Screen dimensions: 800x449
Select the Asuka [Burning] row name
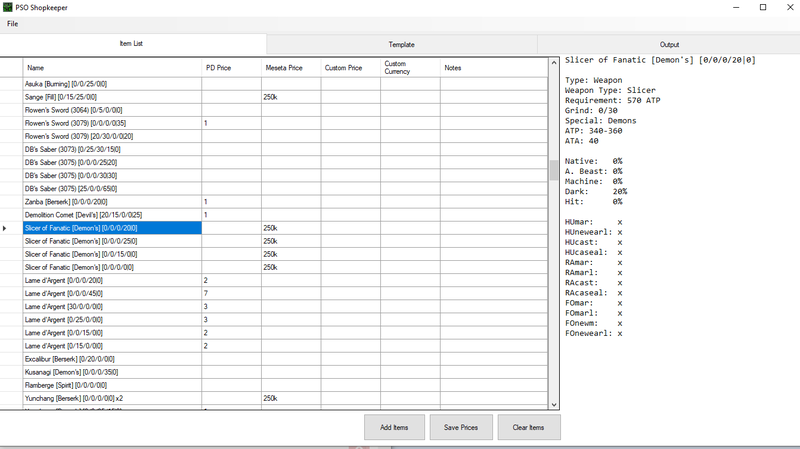click(112, 84)
